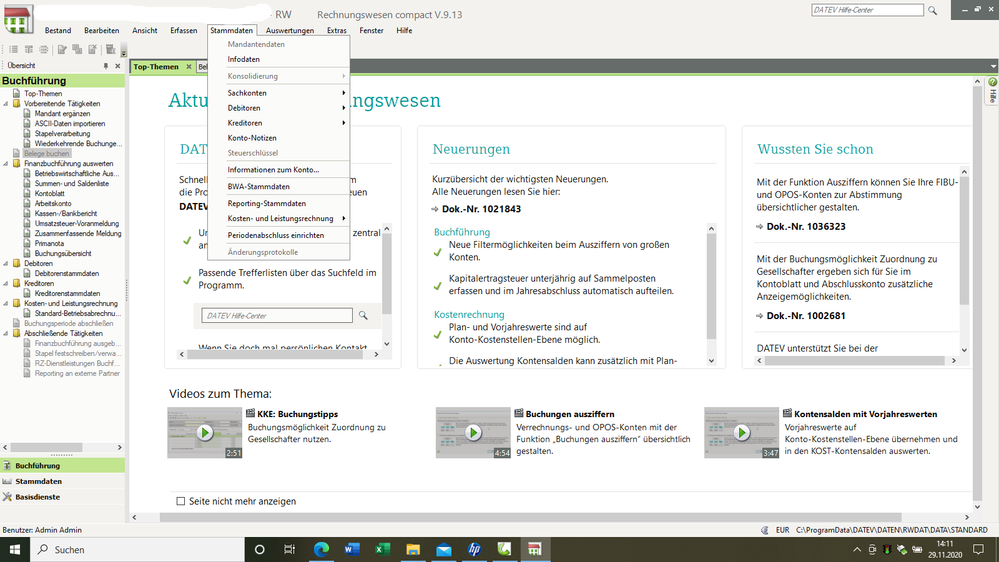Collapse the Vorbereitende Tätigkeiten tree node

point(6,104)
